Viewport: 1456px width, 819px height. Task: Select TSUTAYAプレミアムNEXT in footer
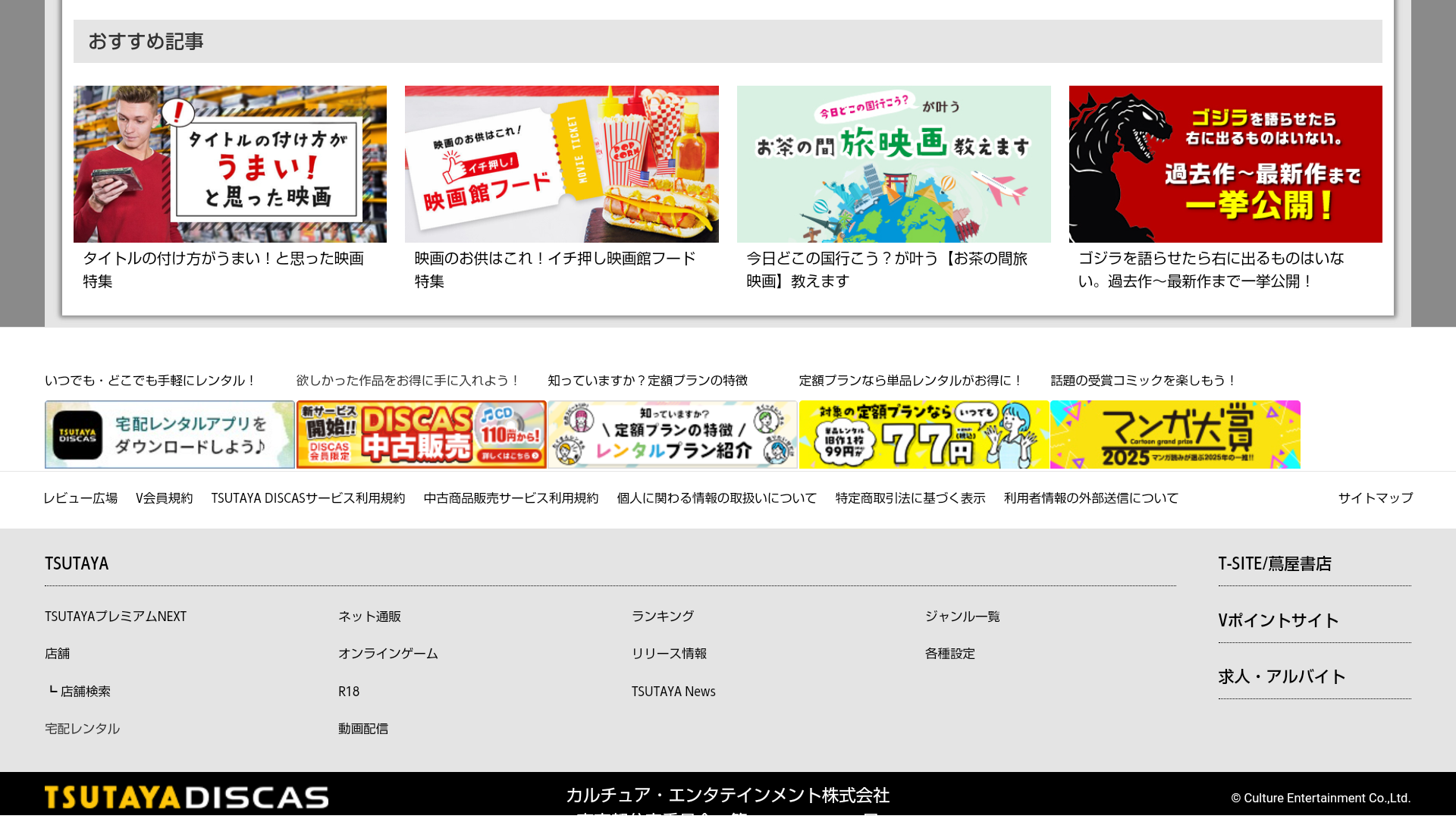tap(115, 617)
